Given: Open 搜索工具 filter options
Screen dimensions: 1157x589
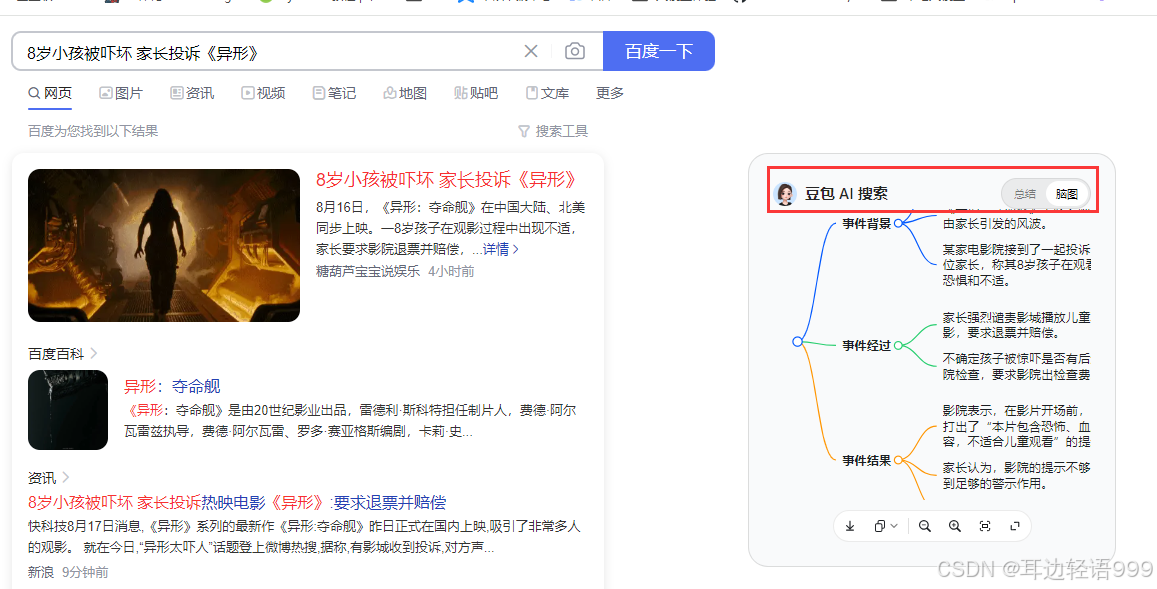Looking at the screenshot, I should tap(553, 131).
